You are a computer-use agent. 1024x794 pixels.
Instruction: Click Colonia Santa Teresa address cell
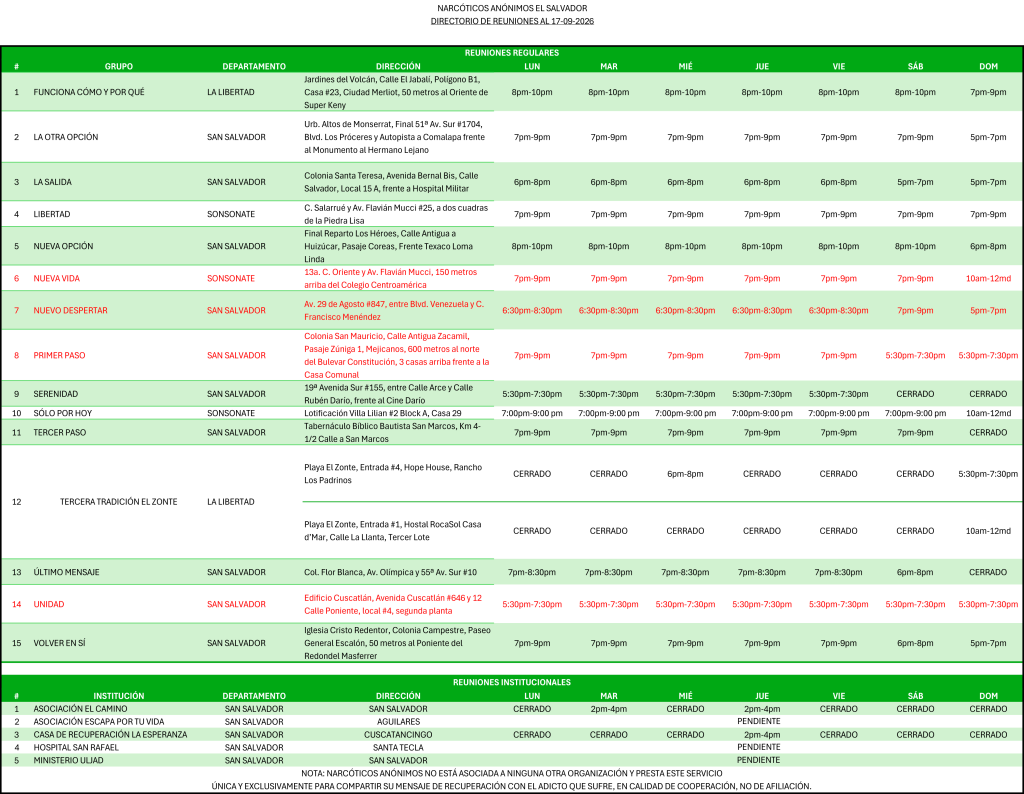click(x=391, y=182)
